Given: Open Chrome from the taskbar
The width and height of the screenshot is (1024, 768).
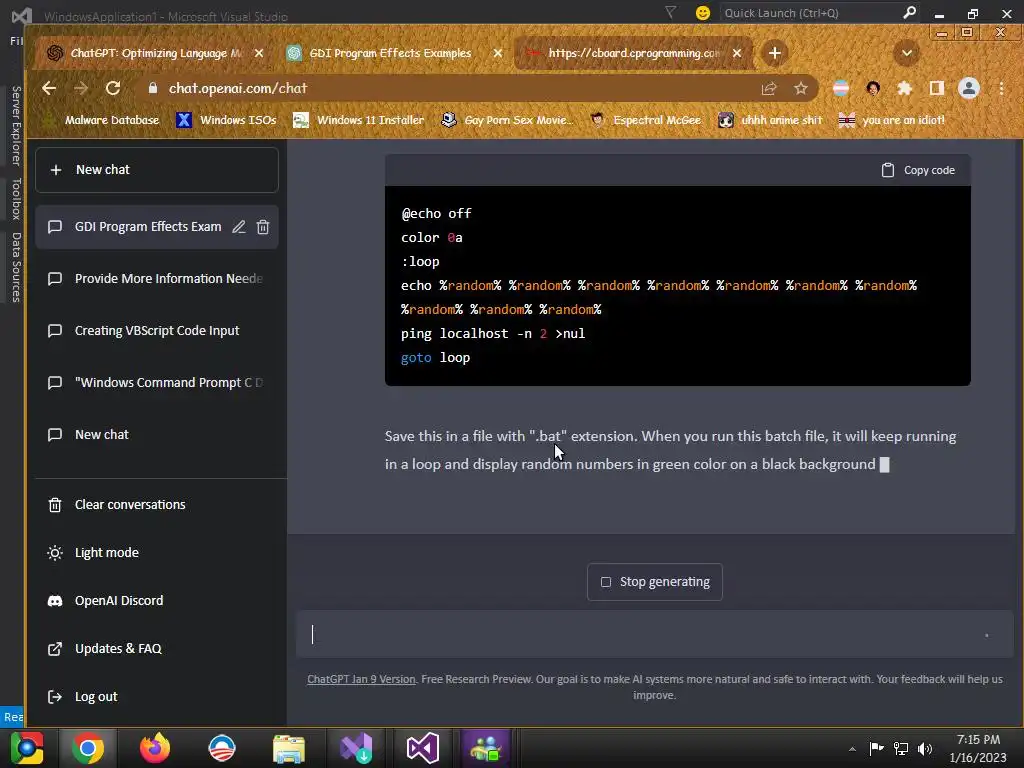Looking at the screenshot, I should point(88,748).
